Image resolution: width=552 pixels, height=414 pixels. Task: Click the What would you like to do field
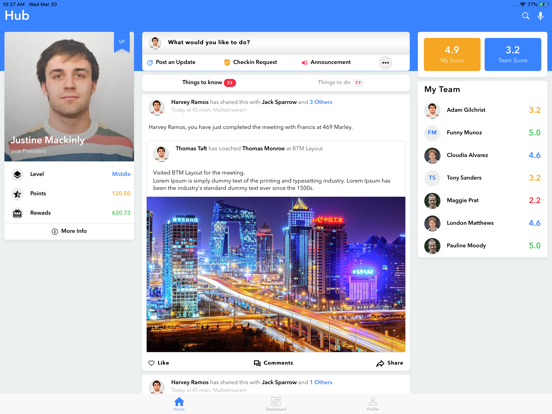pos(276,43)
